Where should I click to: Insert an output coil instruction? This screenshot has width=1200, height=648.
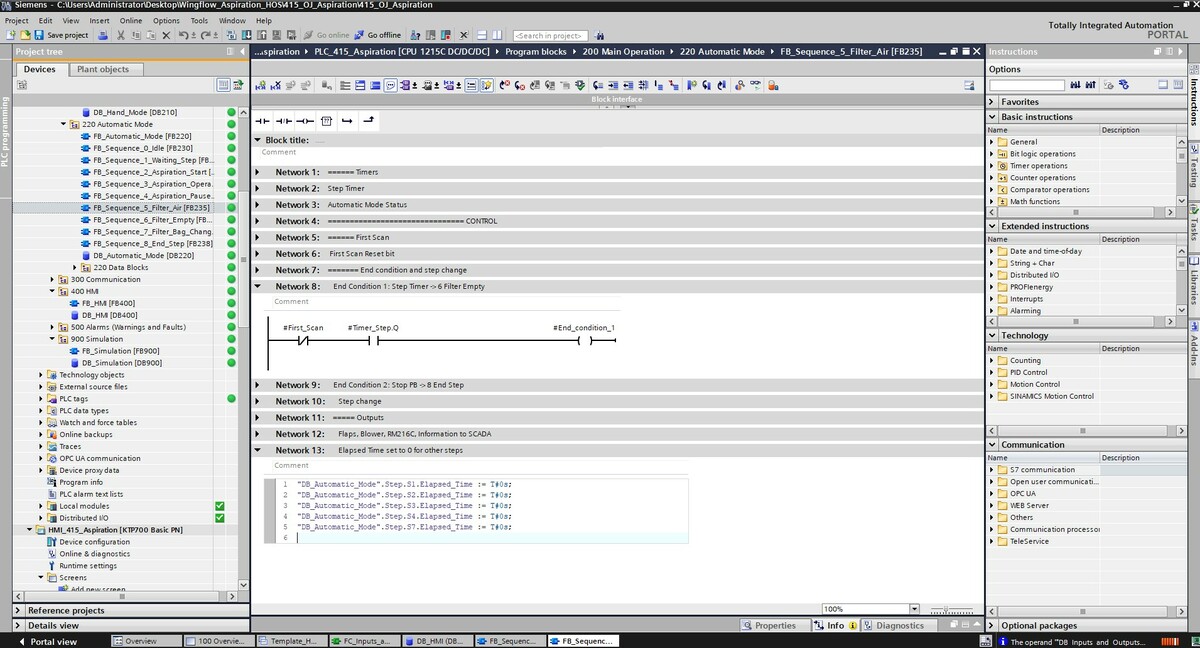pyautogui.click(x=305, y=121)
